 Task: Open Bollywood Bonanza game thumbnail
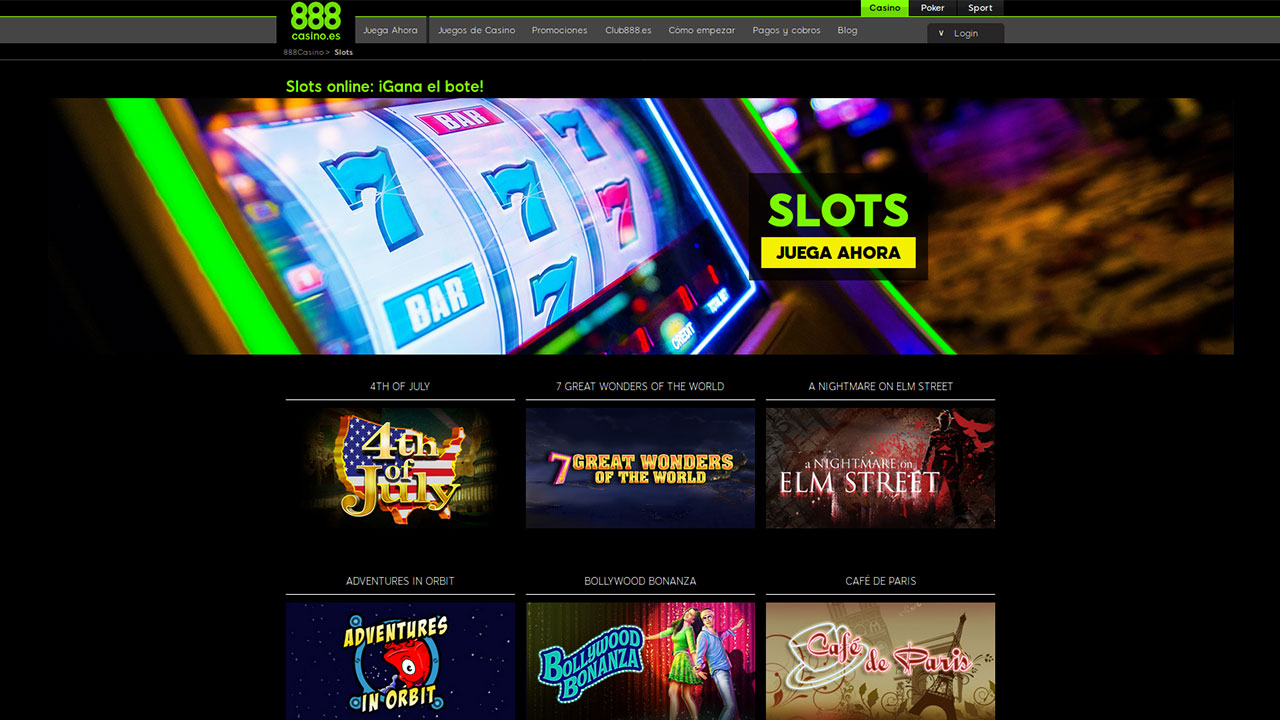(640, 661)
